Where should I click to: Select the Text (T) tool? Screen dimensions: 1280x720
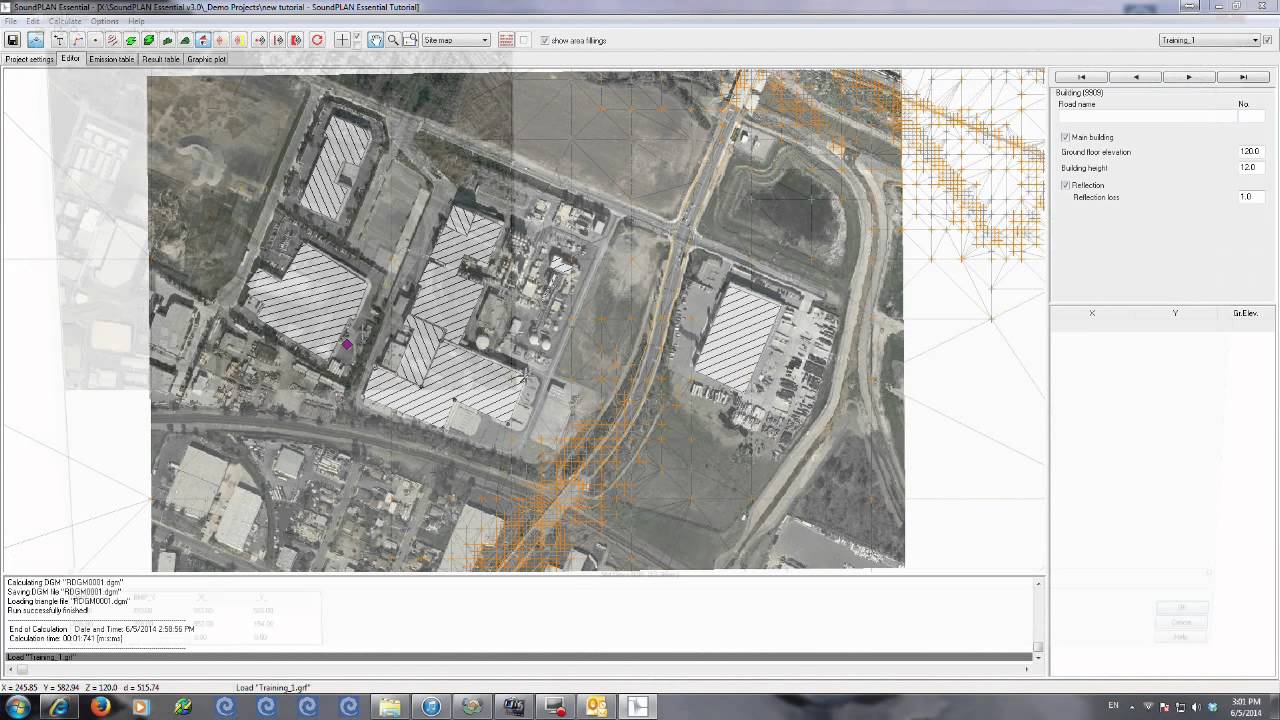tap(59, 40)
